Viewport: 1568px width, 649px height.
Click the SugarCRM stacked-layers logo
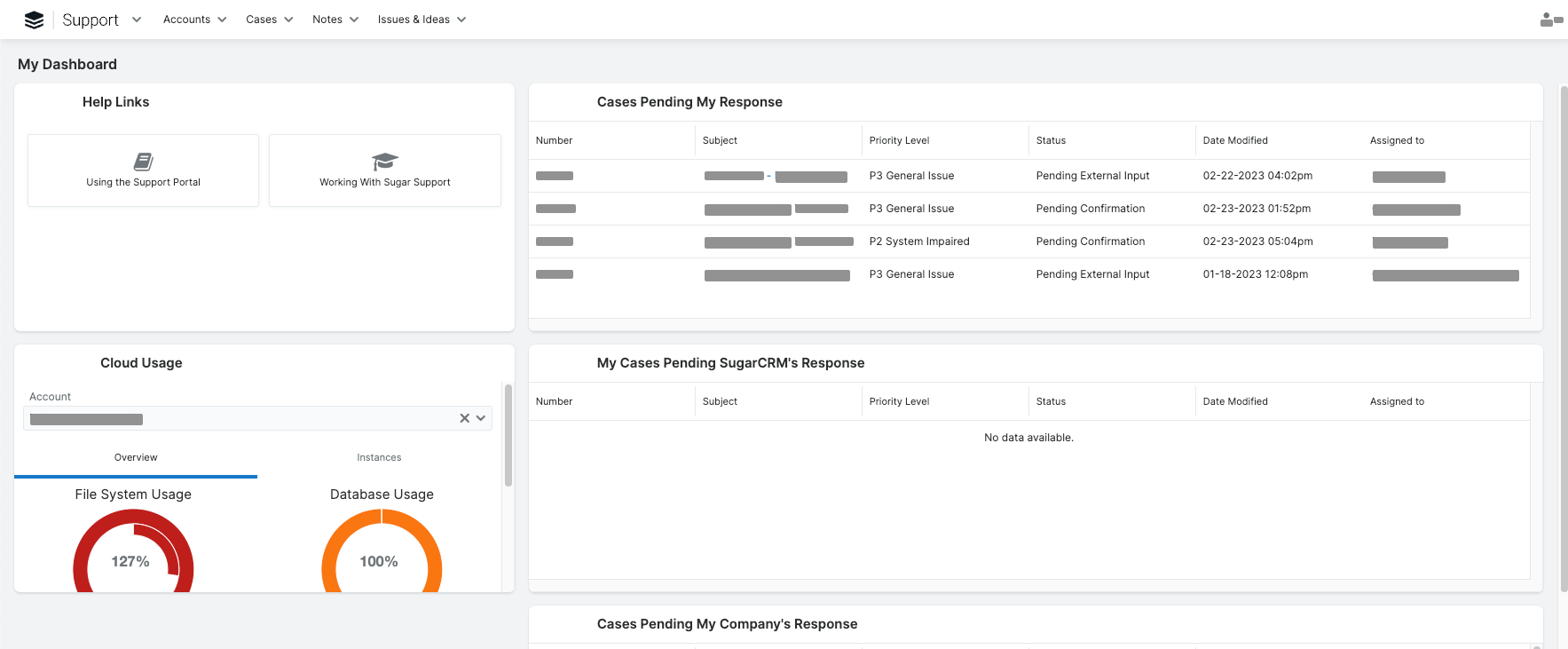point(34,20)
